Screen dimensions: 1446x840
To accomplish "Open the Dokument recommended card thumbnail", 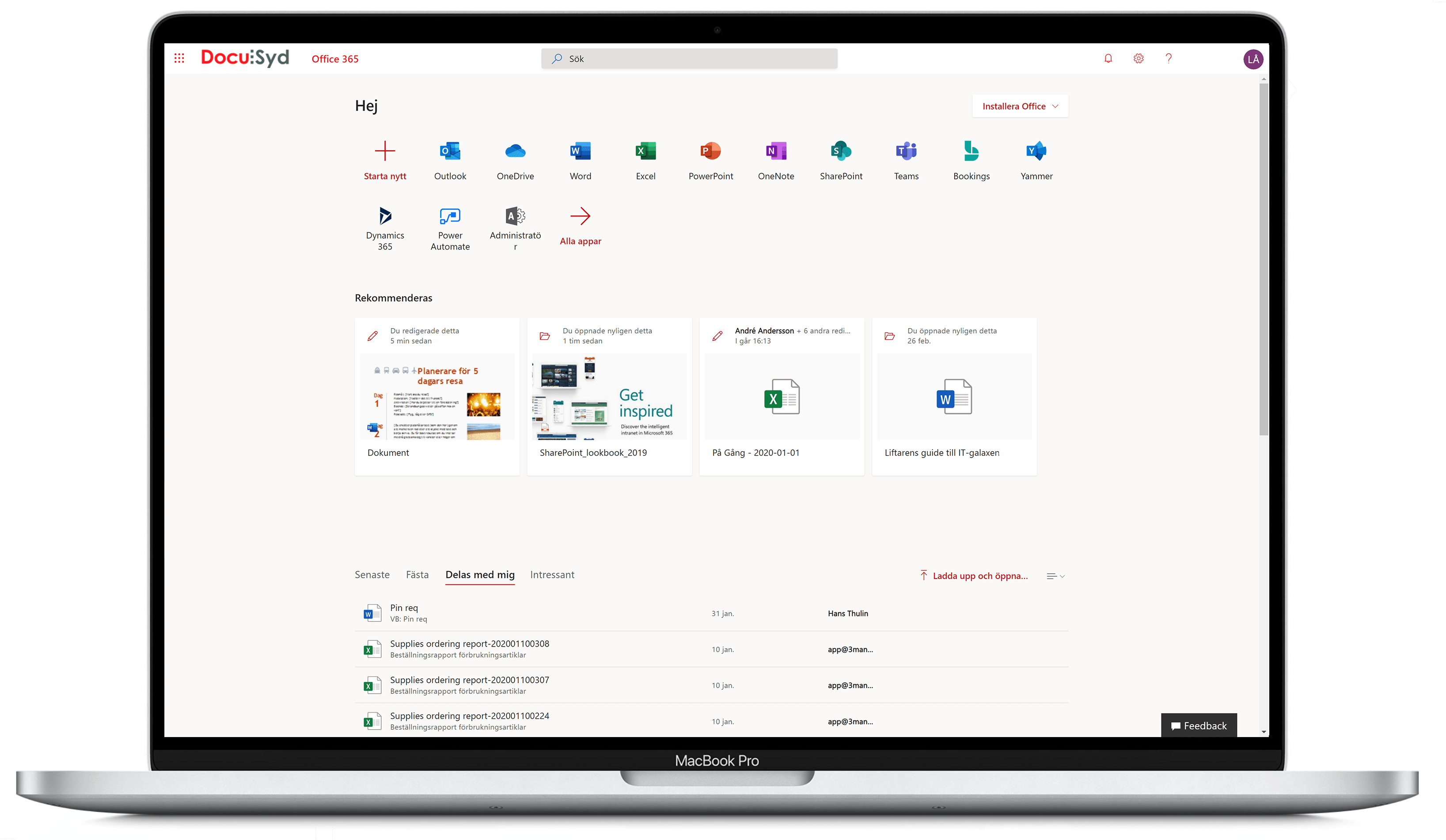I will click(437, 397).
